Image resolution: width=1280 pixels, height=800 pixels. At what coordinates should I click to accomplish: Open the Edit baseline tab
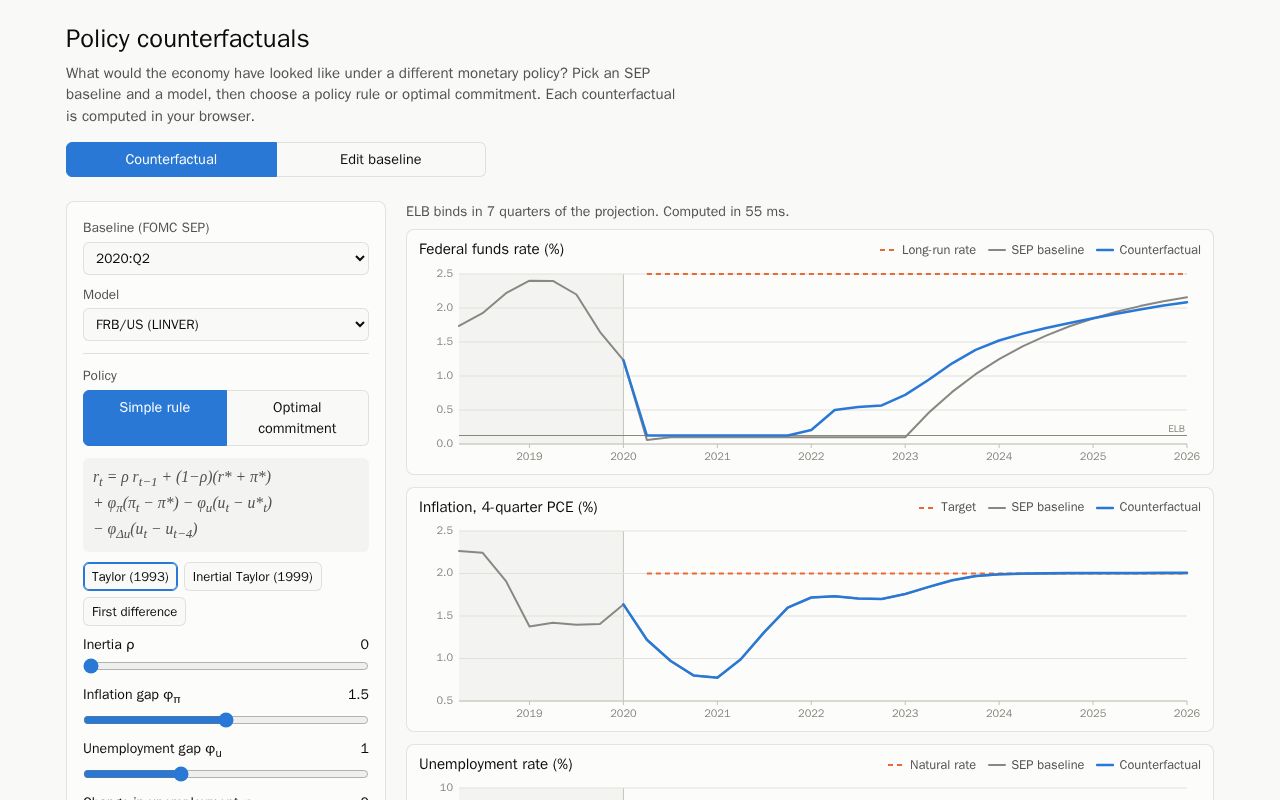(381, 159)
